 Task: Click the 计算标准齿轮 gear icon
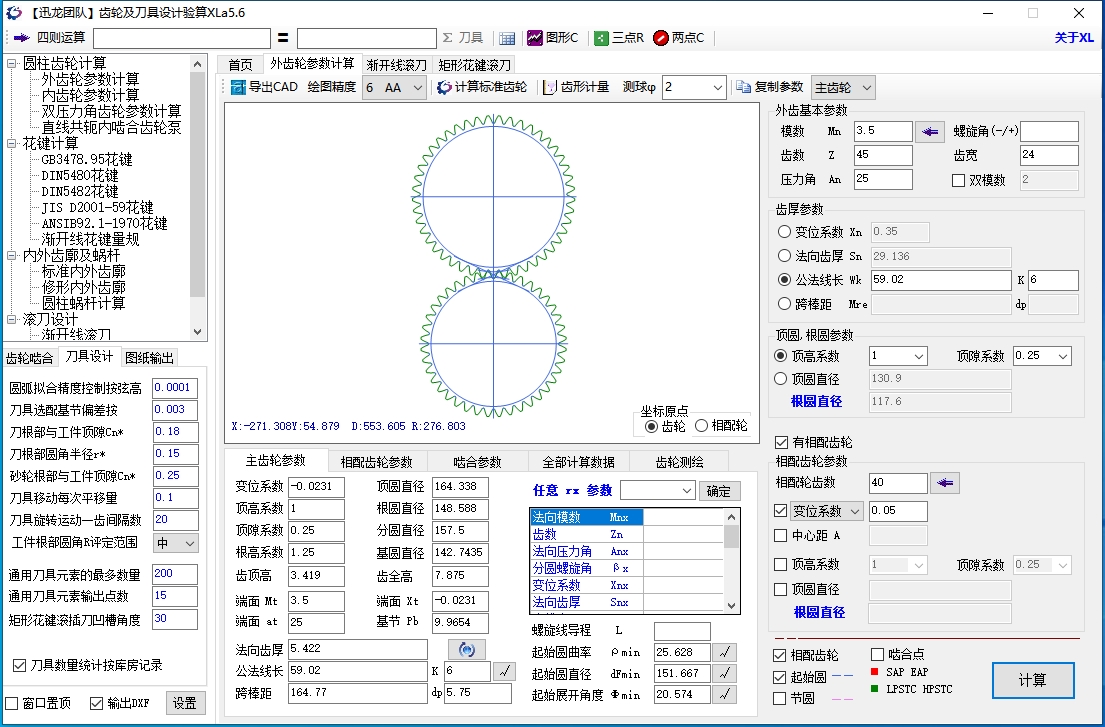tap(444, 87)
